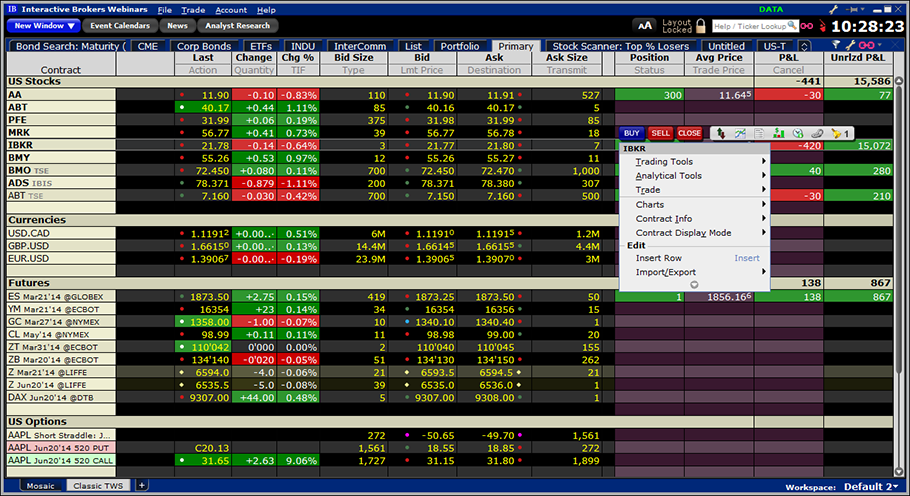The height and width of the screenshot is (496, 910).
Task: Click the magnifier icon in Ticker Lookup
Action: pos(792,26)
